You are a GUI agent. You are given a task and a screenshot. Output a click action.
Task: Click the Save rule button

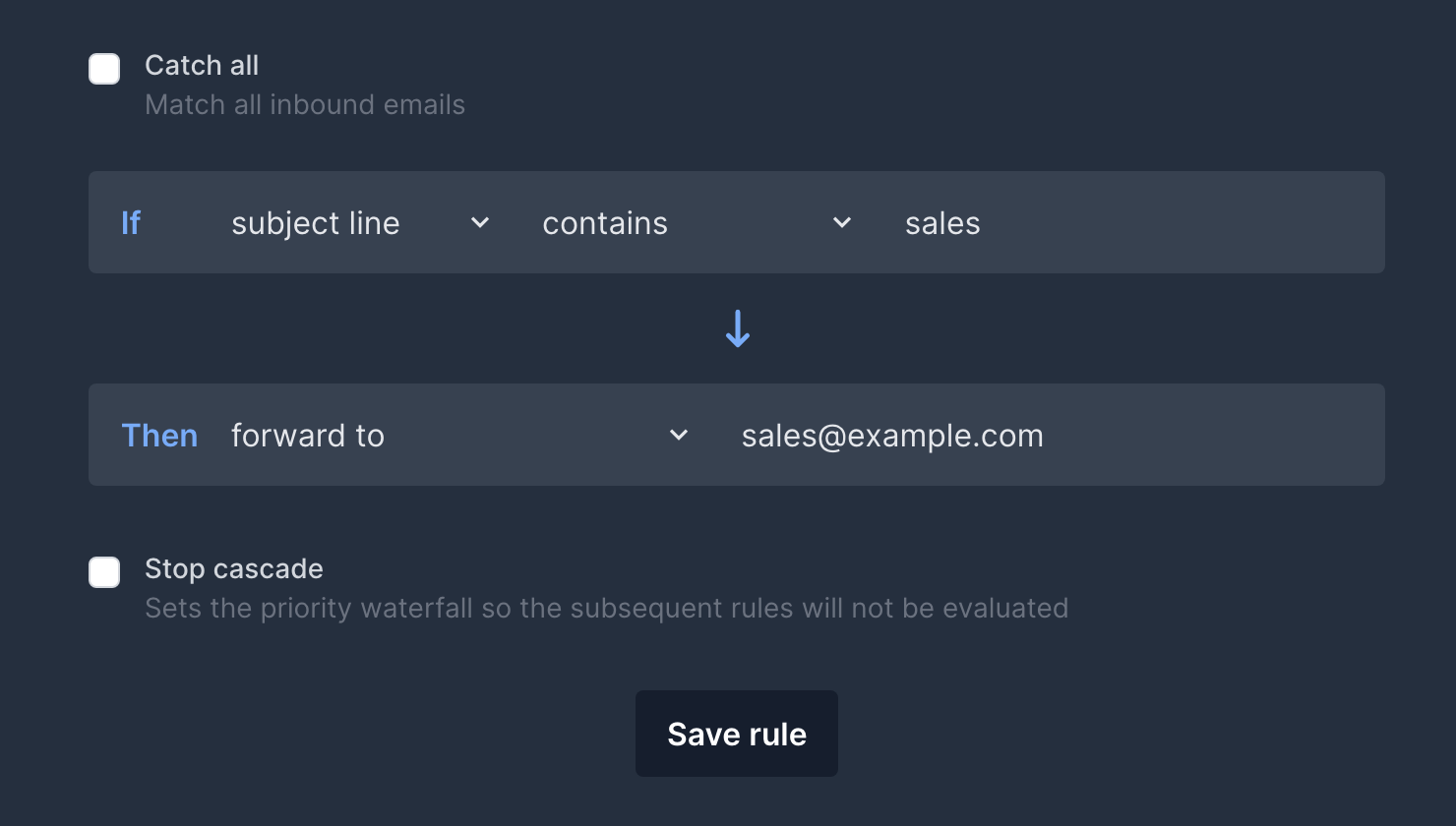(x=736, y=734)
